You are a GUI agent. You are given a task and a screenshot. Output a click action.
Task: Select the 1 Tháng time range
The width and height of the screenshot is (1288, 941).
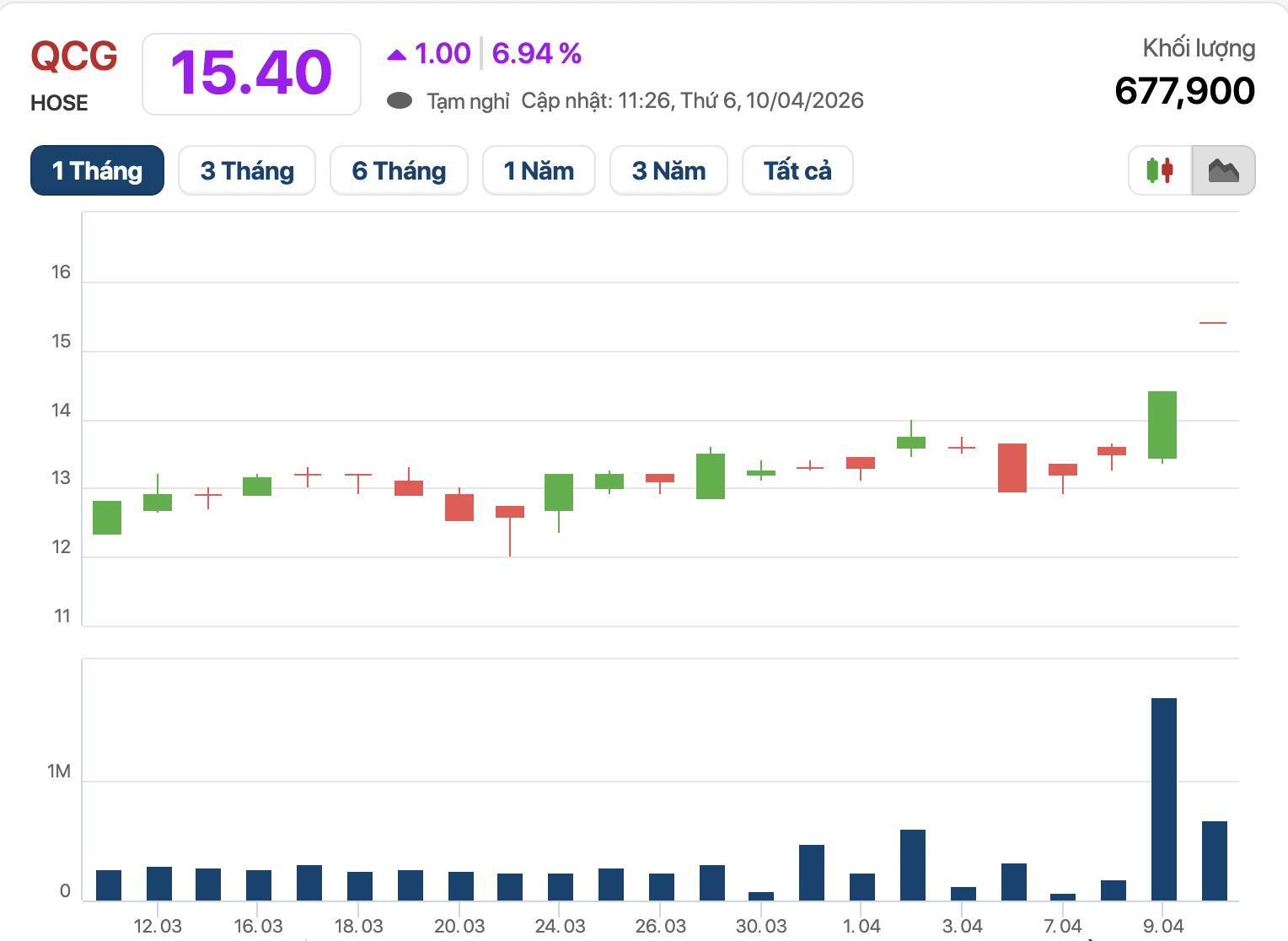click(x=97, y=170)
